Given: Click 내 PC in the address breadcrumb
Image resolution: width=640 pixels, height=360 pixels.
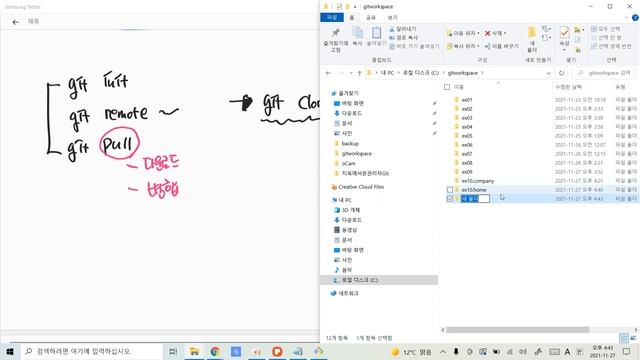Looking at the screenshot, I should click(387, 73).
